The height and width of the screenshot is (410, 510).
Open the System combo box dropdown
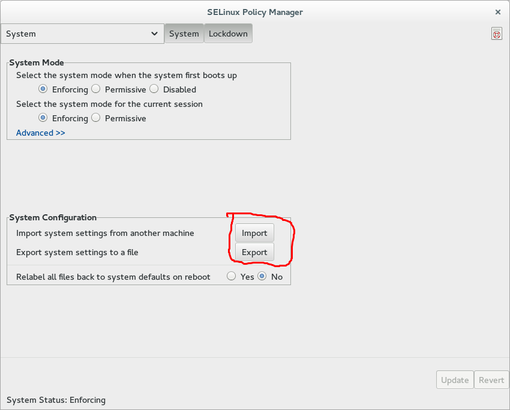coord(82,34)
